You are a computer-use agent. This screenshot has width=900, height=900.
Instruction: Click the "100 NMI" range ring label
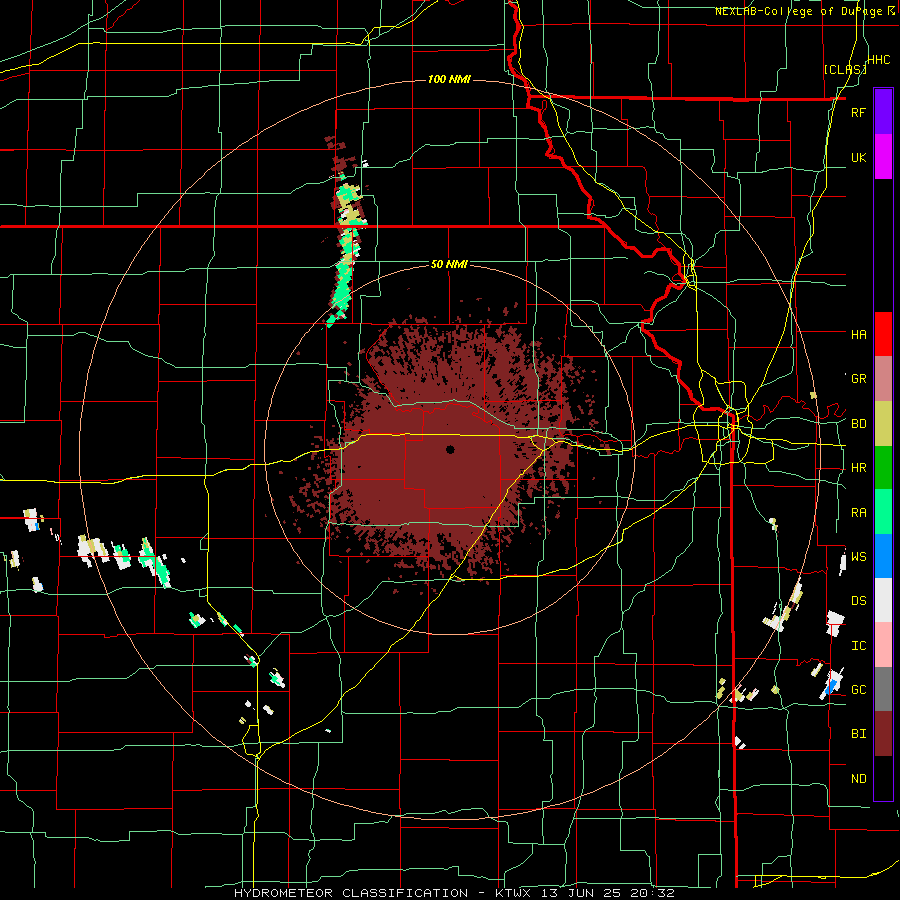pos(449,79)
